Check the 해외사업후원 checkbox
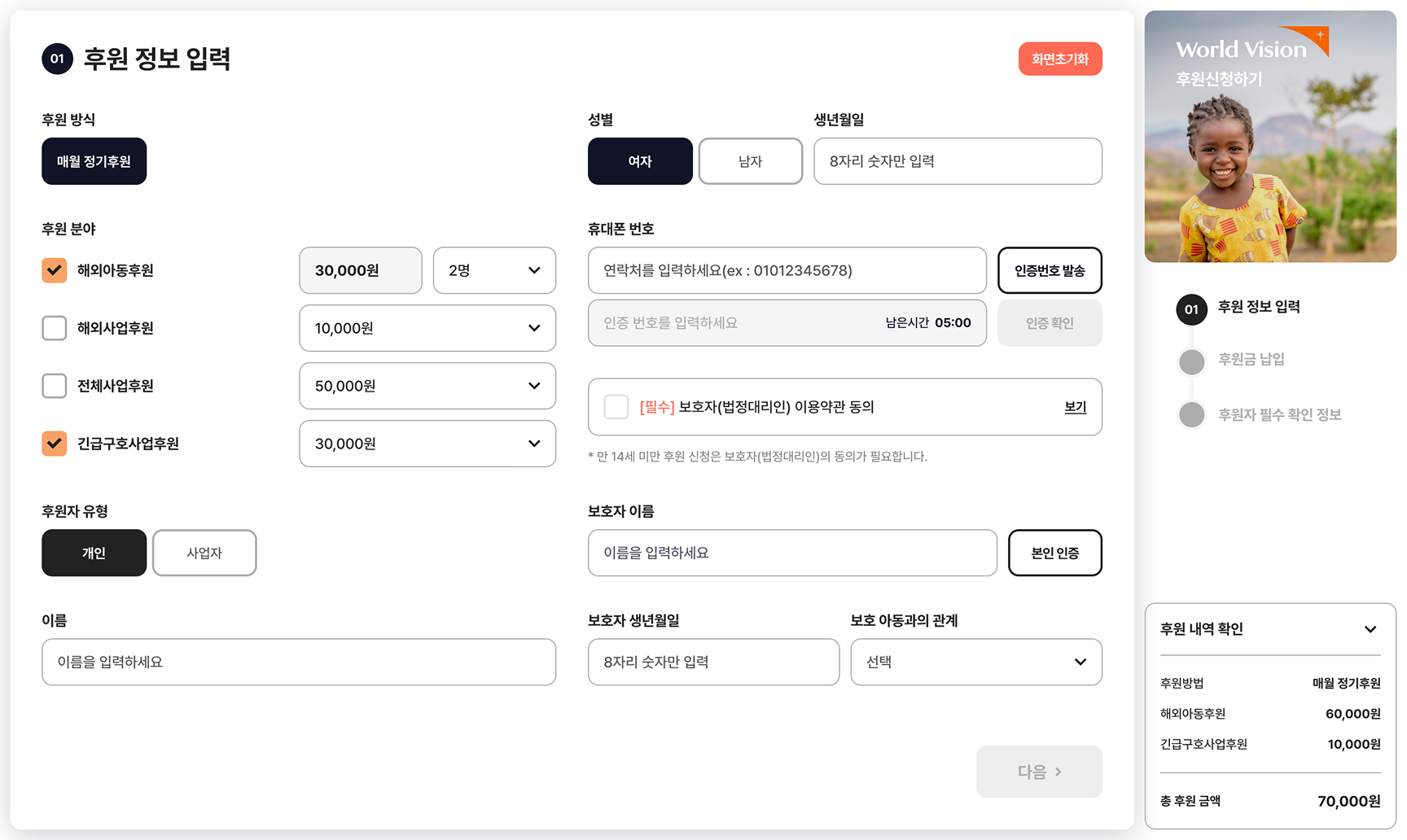 [x=55, y=328]
